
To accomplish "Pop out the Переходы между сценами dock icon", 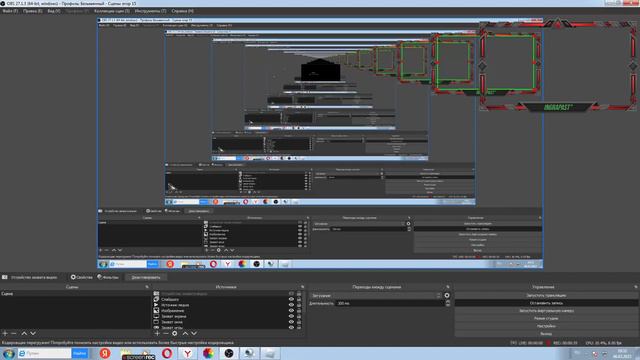I will [x=448, y=287].
